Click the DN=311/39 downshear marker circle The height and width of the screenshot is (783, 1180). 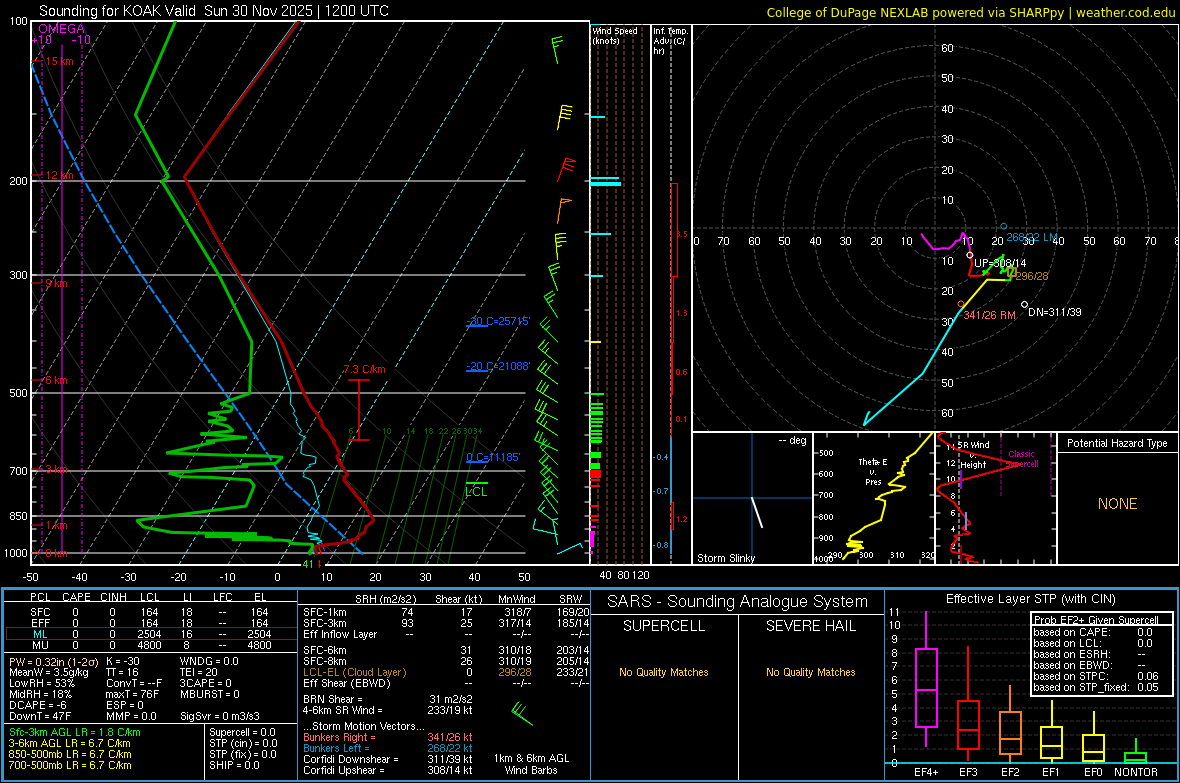coord(1024,304)
